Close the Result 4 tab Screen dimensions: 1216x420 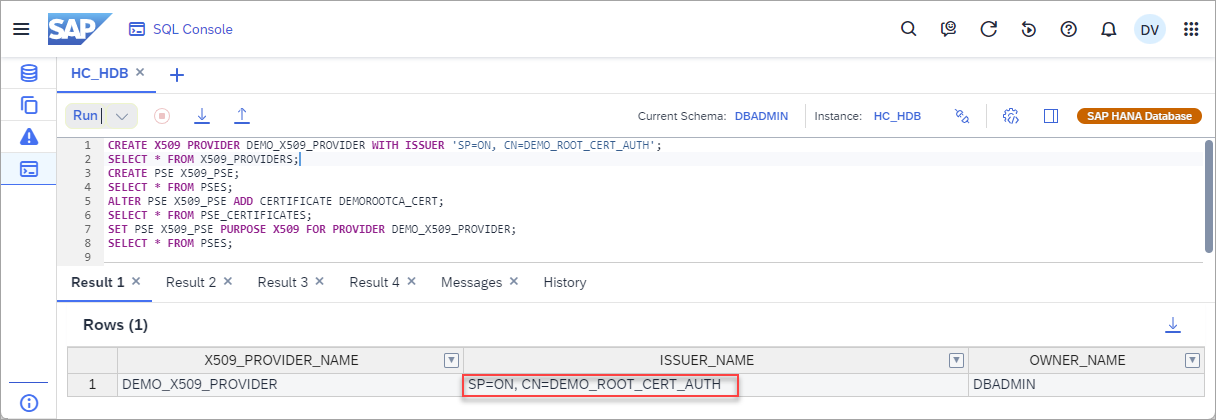411,281
